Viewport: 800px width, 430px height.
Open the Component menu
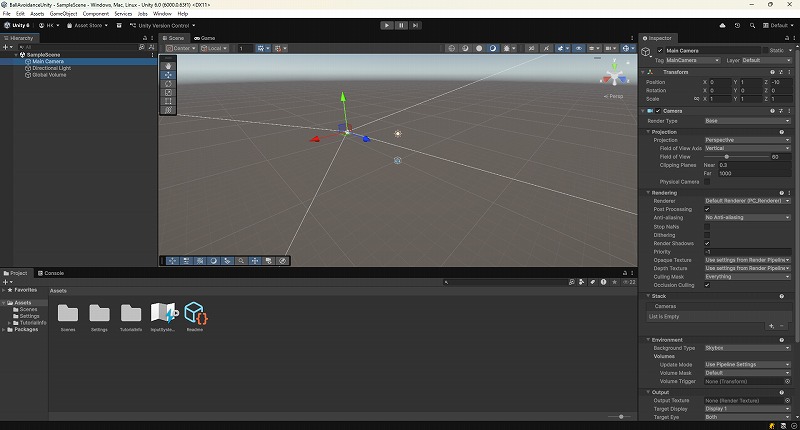coord(95,14)
